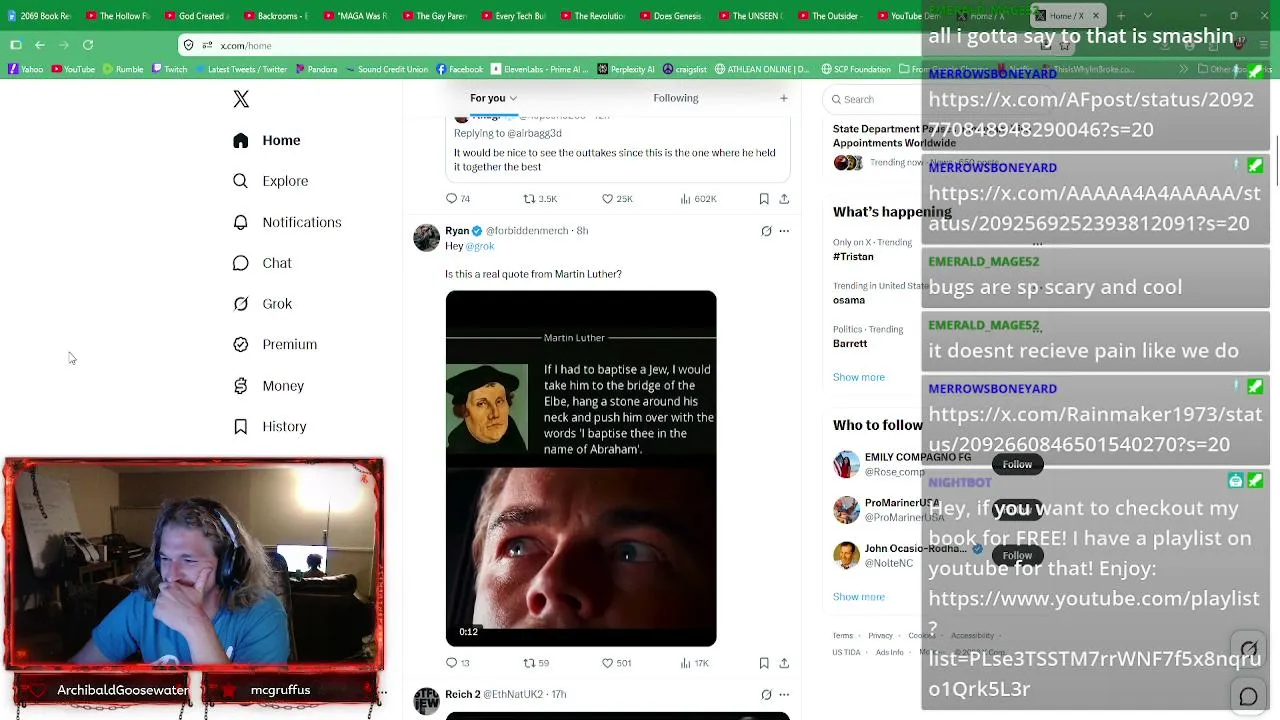This screenshot has height=720, width=1280.
Task: Bookmark the post with 602K views
Action: (764, 199)
